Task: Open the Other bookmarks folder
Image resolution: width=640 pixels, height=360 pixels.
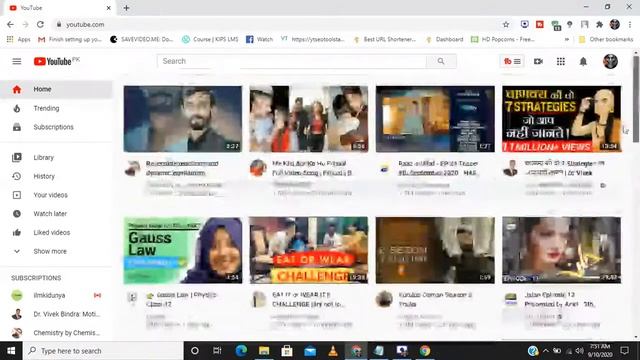Action: (x=606, y=39)
